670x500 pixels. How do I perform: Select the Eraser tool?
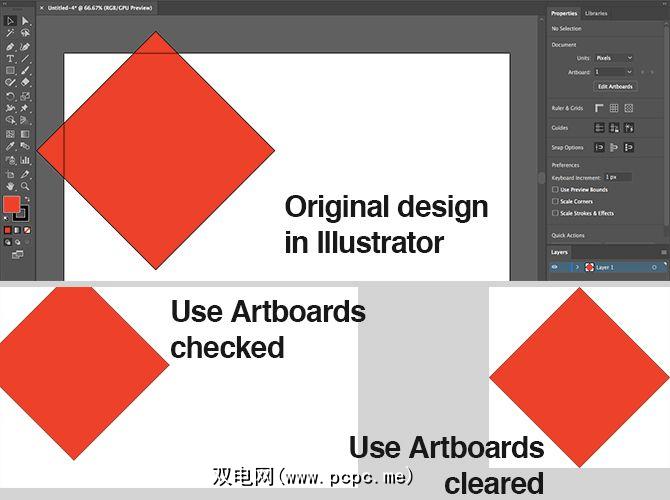tap(25, 82)
